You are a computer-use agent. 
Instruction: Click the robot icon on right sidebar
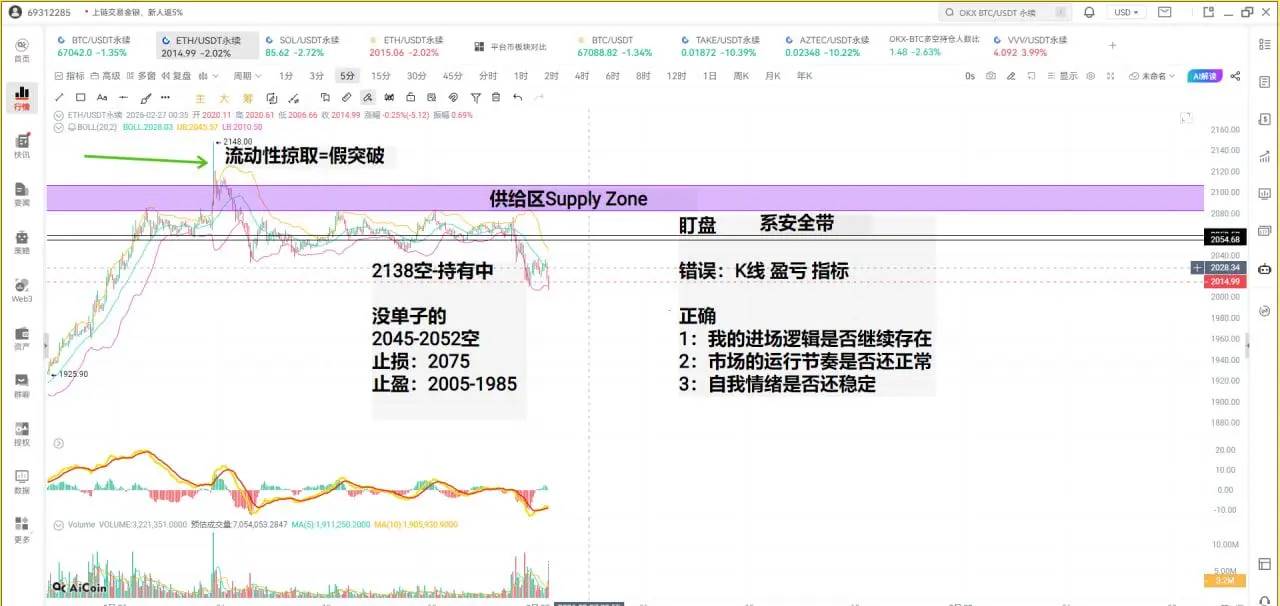tap(1265, 269)
